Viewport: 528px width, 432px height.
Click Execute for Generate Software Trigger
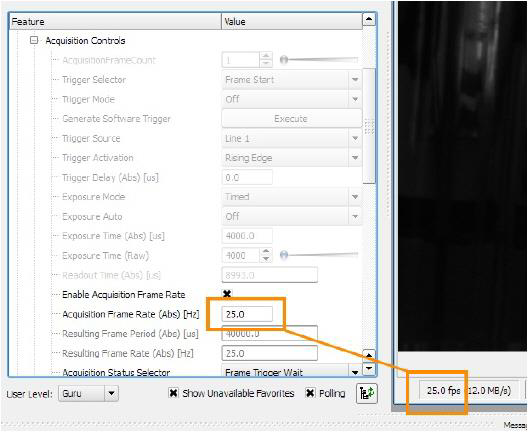point(292,119)
